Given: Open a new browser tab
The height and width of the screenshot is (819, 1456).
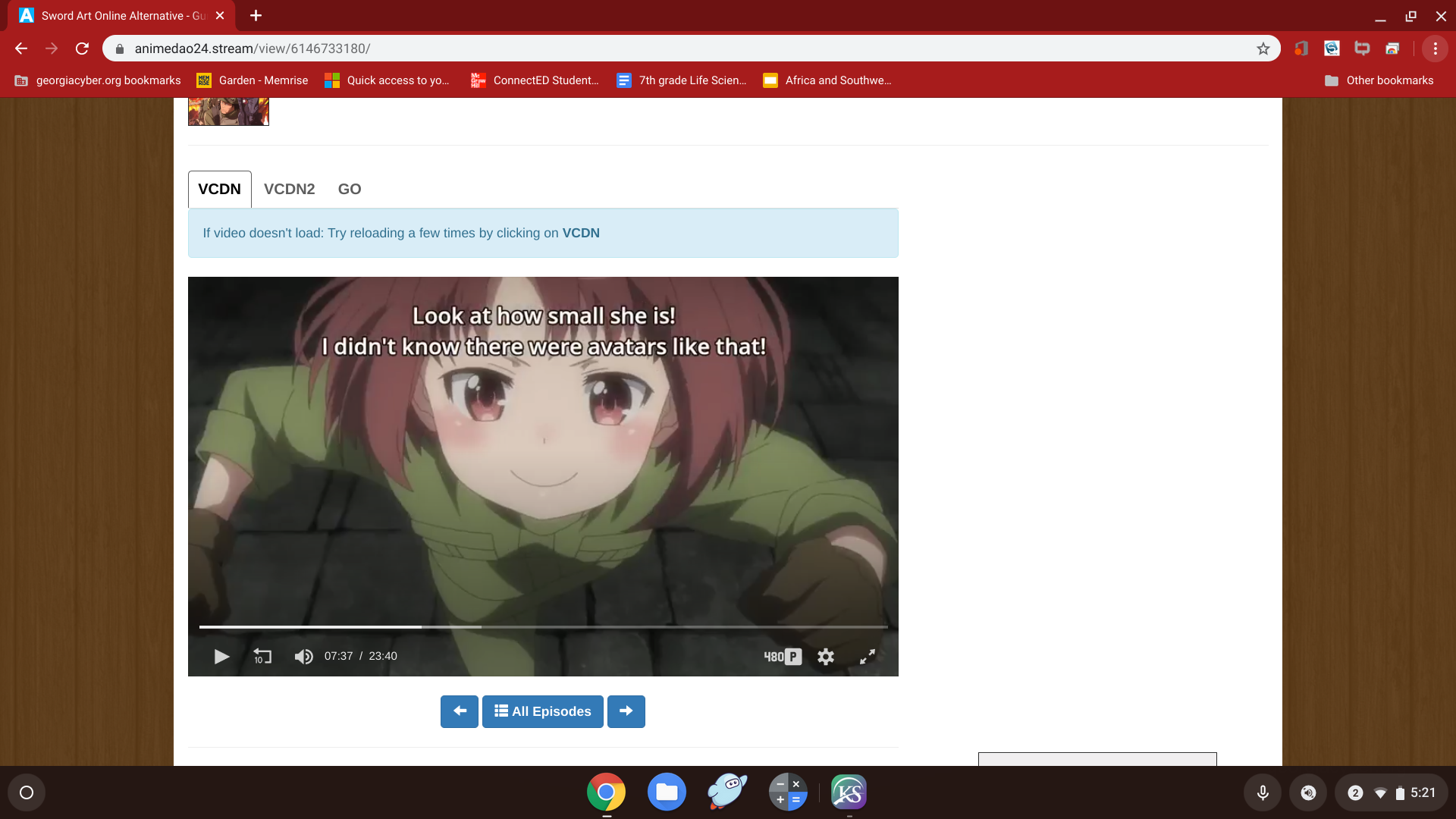Looking at the screenshot, I should 256,16.
